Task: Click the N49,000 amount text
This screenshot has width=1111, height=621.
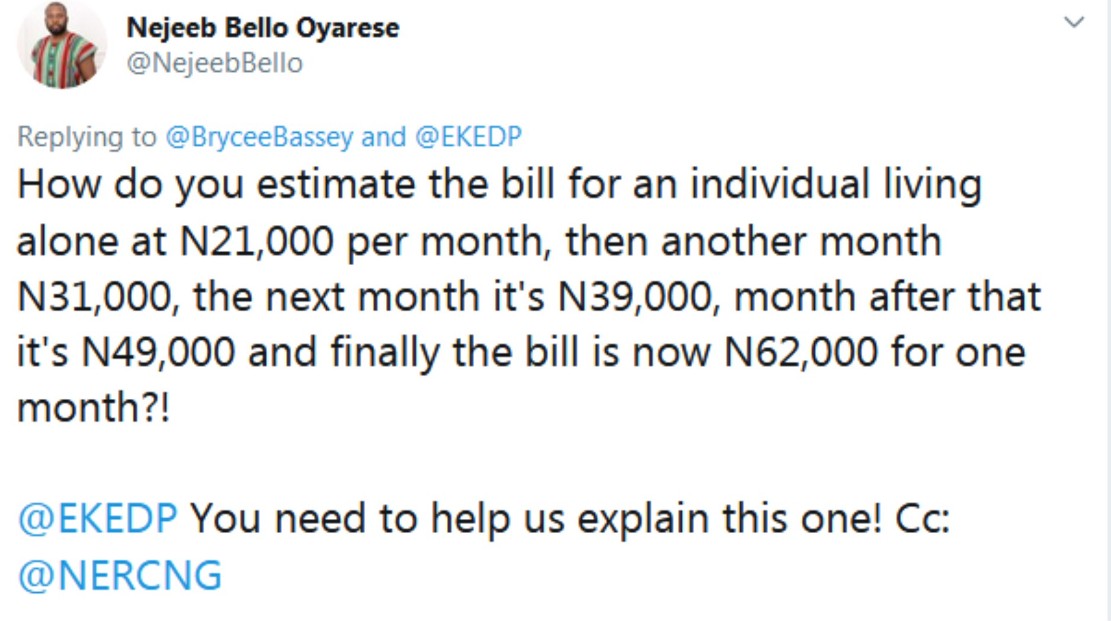Action: tap(158, 352)
